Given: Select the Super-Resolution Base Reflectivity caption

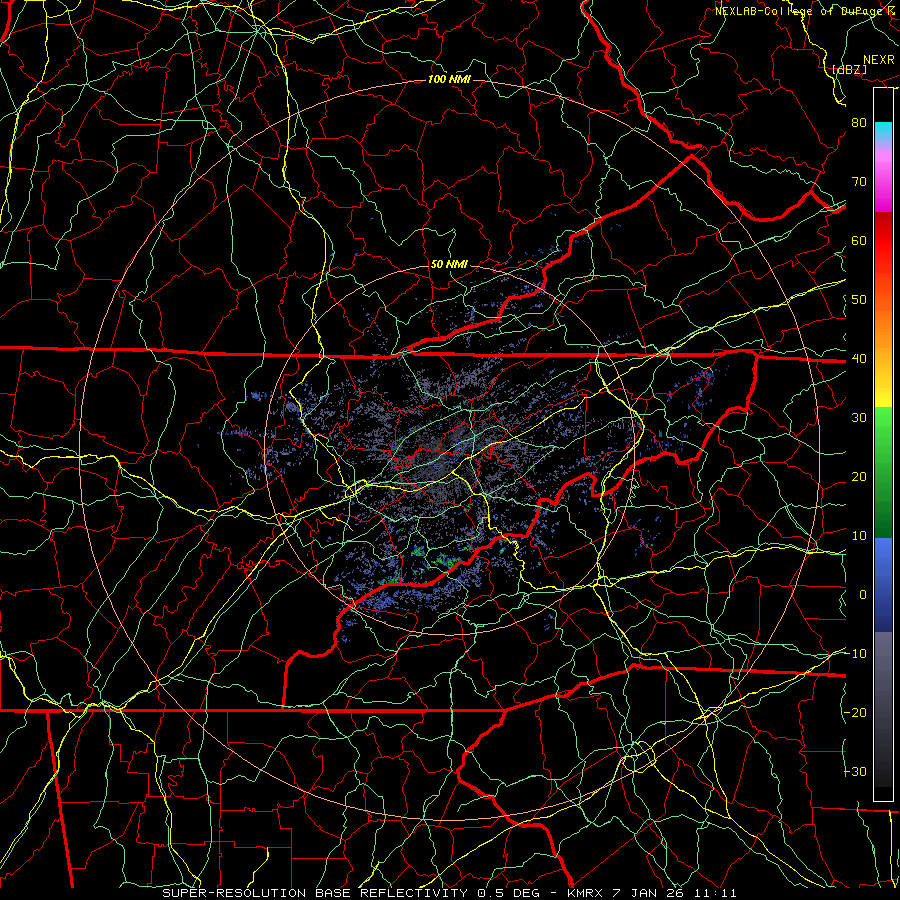Looking at the screenshot, I should click(449, 893).
